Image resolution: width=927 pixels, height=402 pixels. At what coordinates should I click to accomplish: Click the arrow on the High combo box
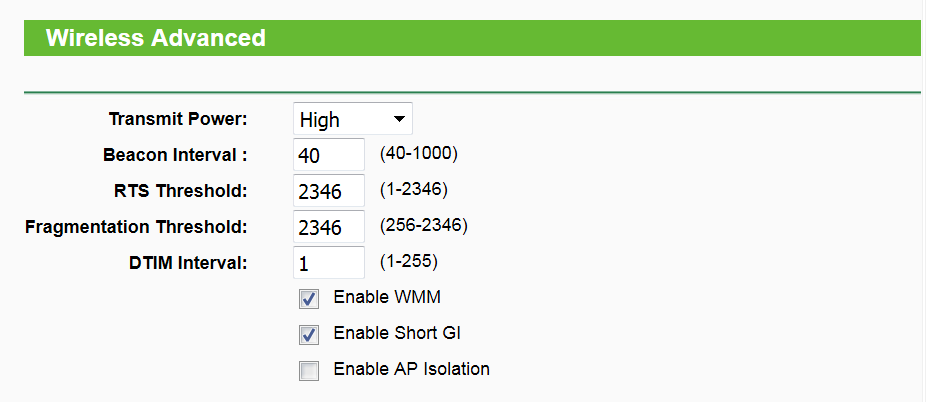[400, 119]
